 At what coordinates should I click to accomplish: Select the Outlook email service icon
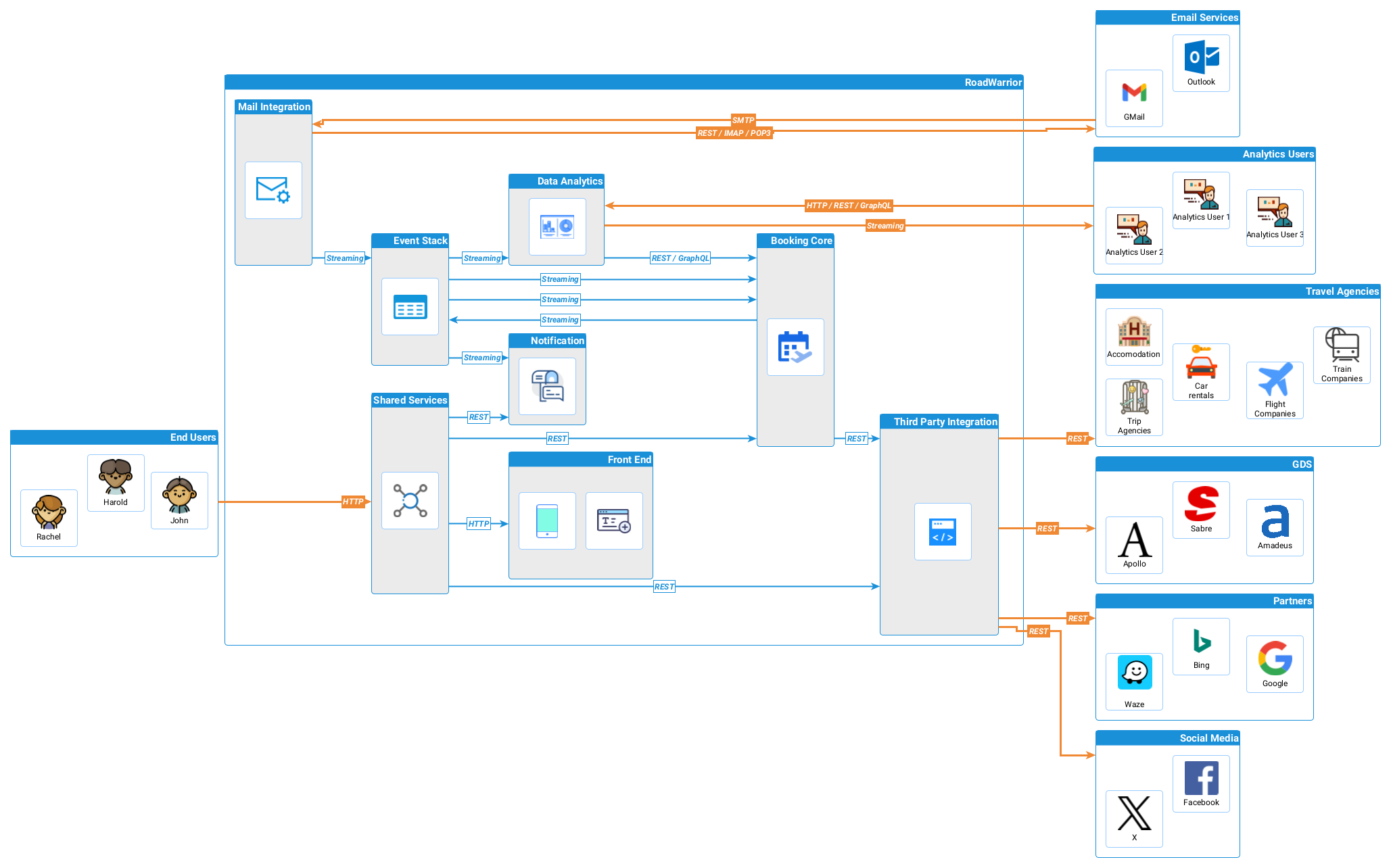(x=1201, y=57)
